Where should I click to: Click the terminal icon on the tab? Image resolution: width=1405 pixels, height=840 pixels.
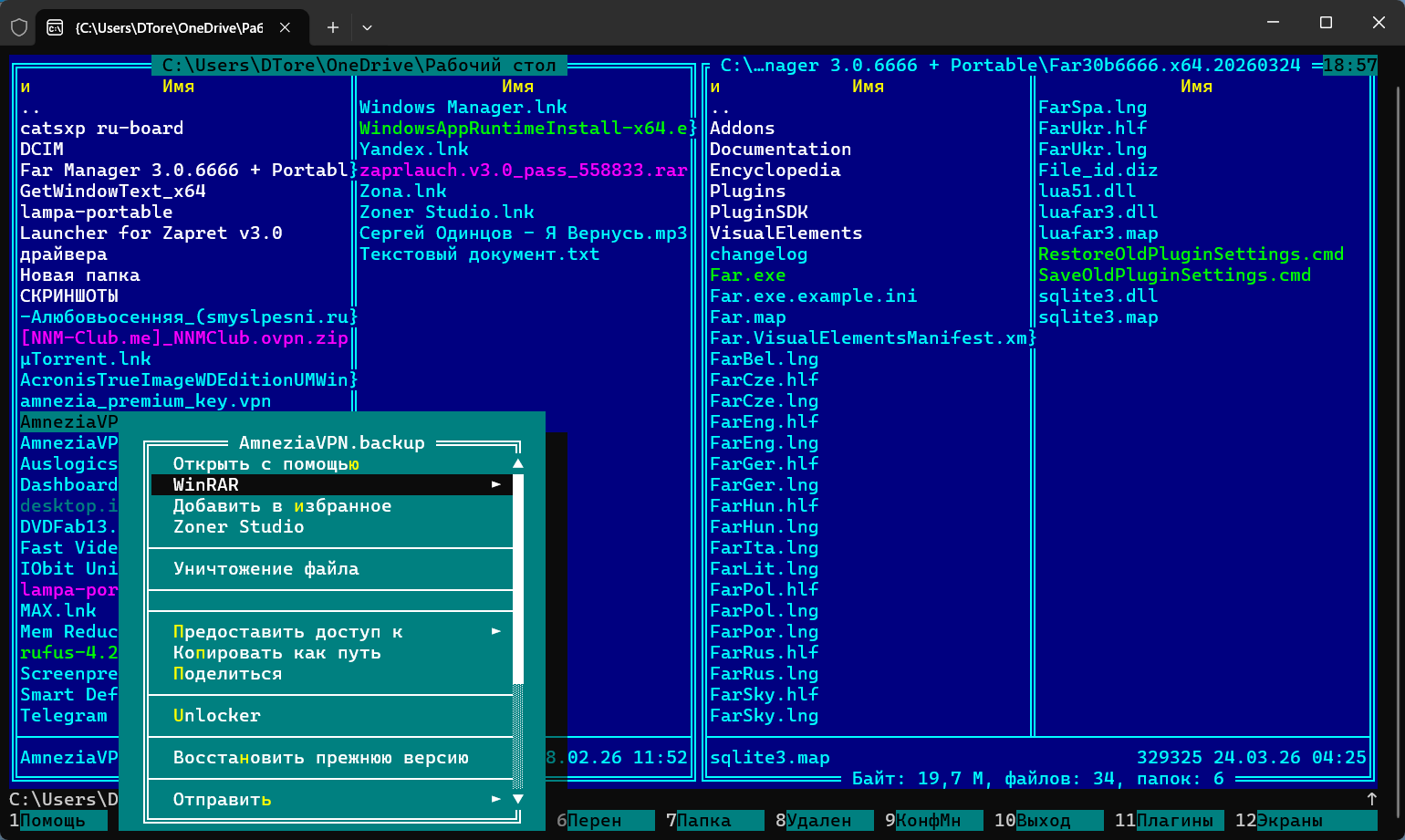[x=56, y=27]
